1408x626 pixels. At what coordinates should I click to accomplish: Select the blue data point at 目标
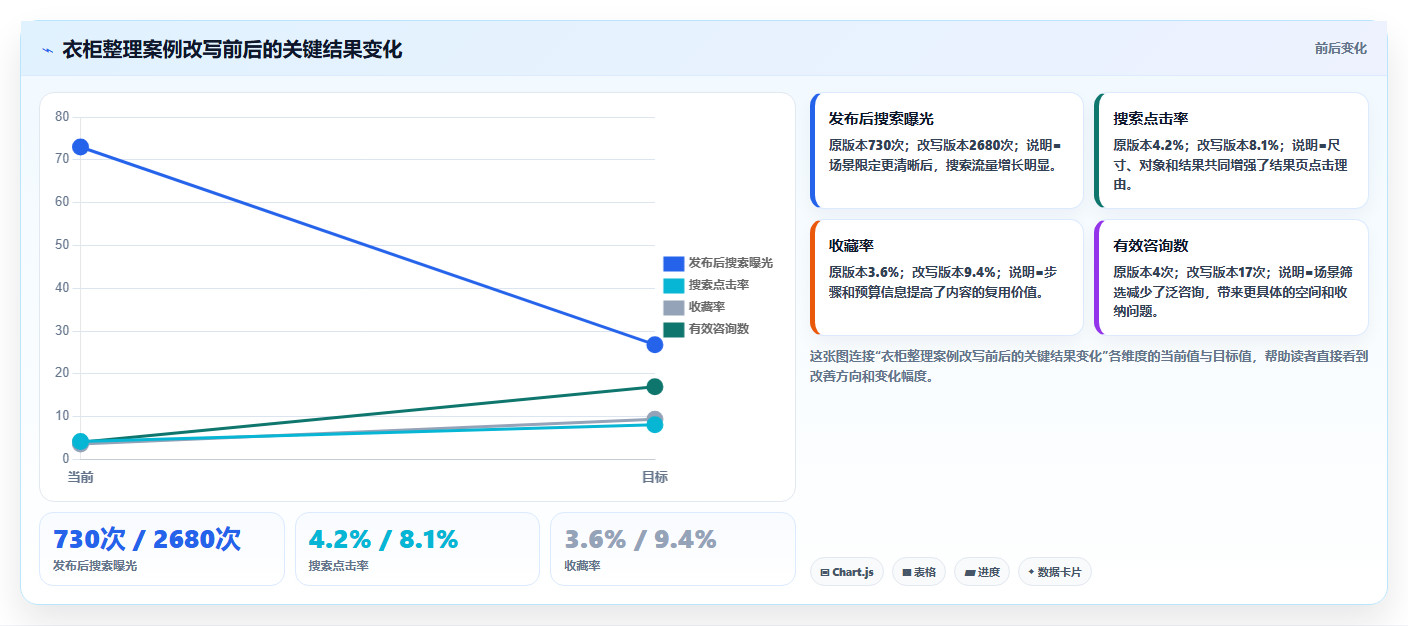tap(655, 344)
